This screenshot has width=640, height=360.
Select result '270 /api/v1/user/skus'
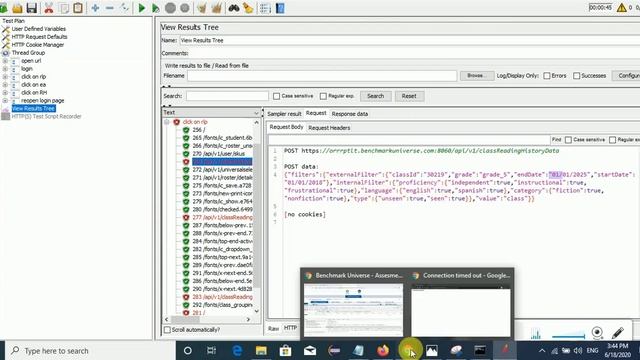coord(218,154)
